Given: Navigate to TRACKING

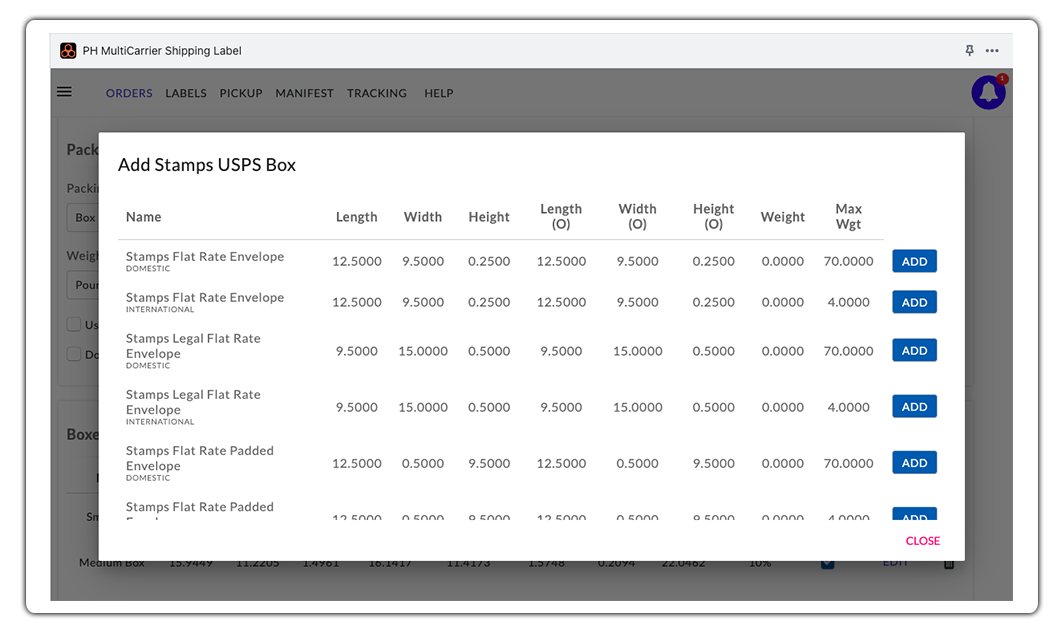Looking at the screenshot, I should [377, 93].
